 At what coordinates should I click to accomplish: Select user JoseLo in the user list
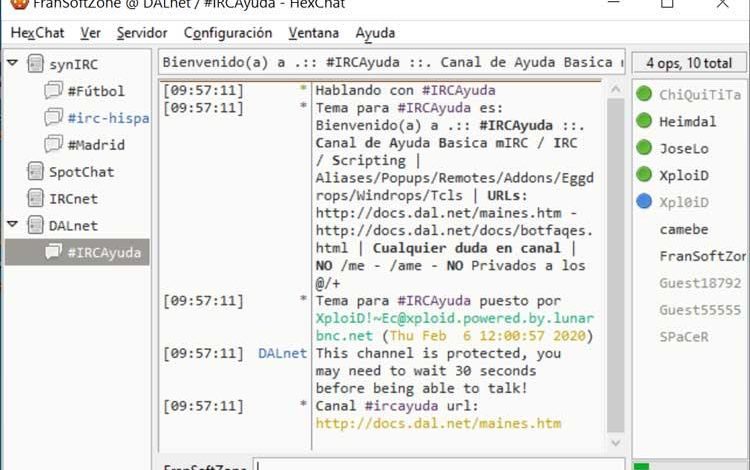[684, 149]
